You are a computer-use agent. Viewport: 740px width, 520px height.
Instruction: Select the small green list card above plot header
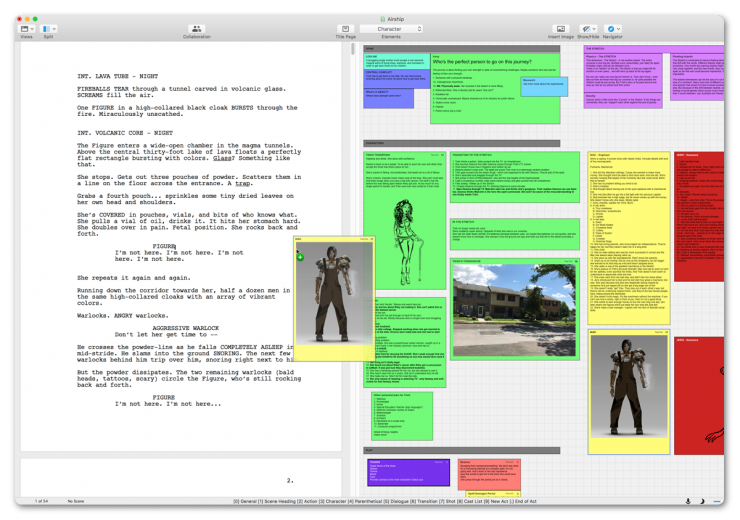coord(402,416)
